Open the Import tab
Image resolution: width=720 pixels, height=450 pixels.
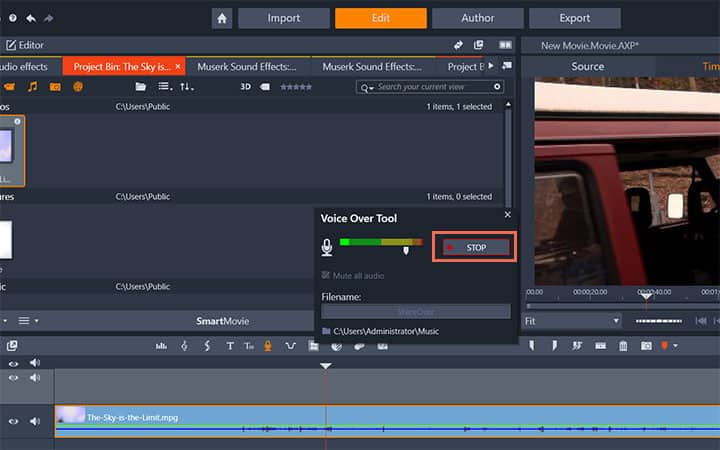[284, 18]
